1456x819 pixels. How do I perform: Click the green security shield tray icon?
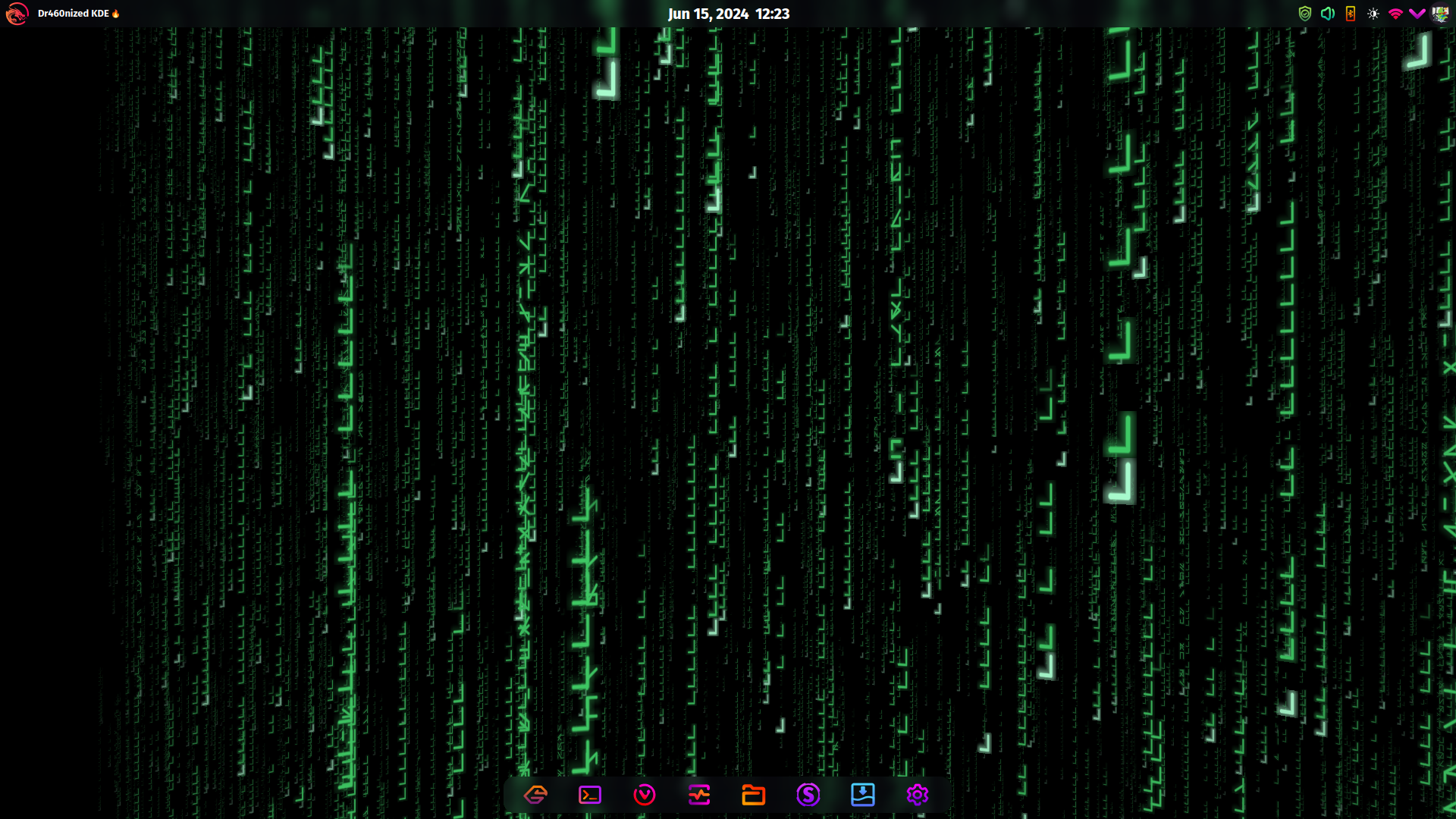click(x=1305, y=14)
